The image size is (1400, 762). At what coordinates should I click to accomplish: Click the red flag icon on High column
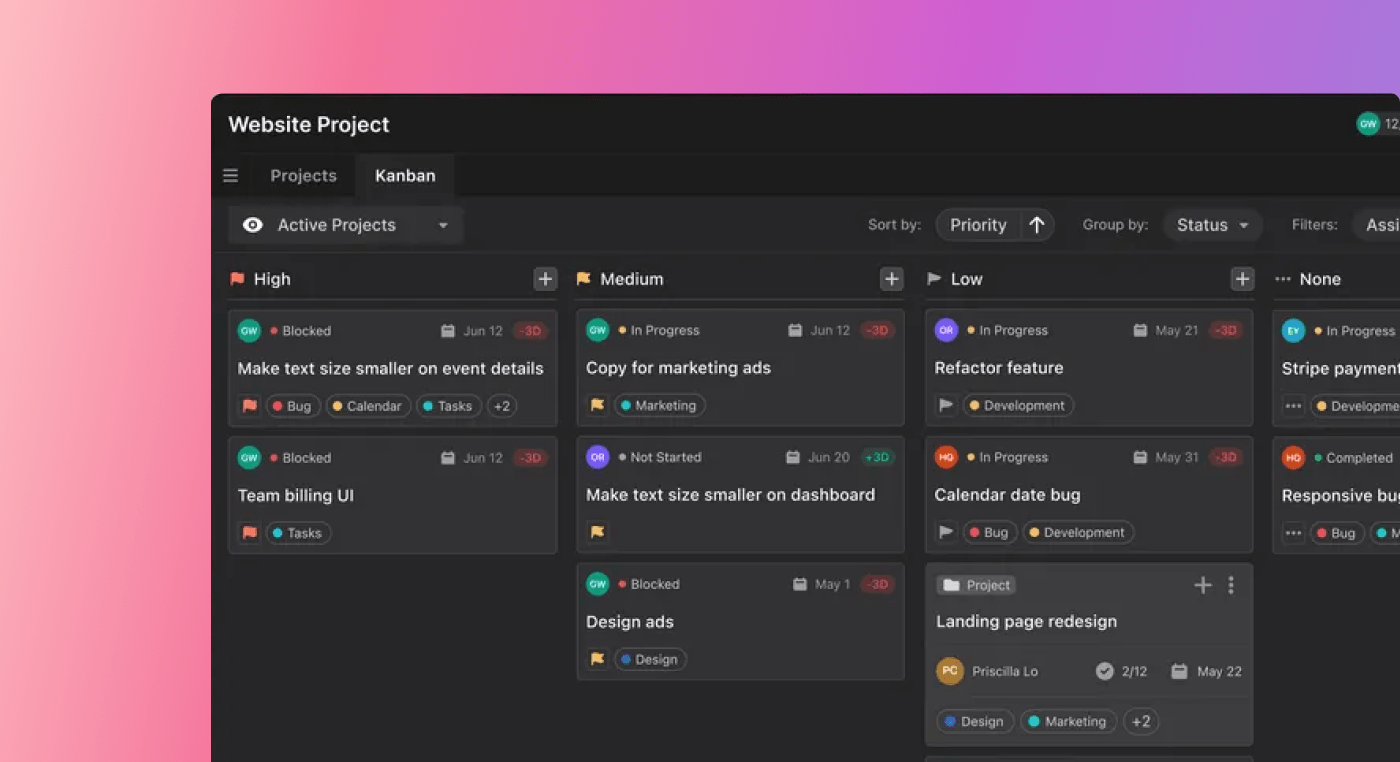237,279
